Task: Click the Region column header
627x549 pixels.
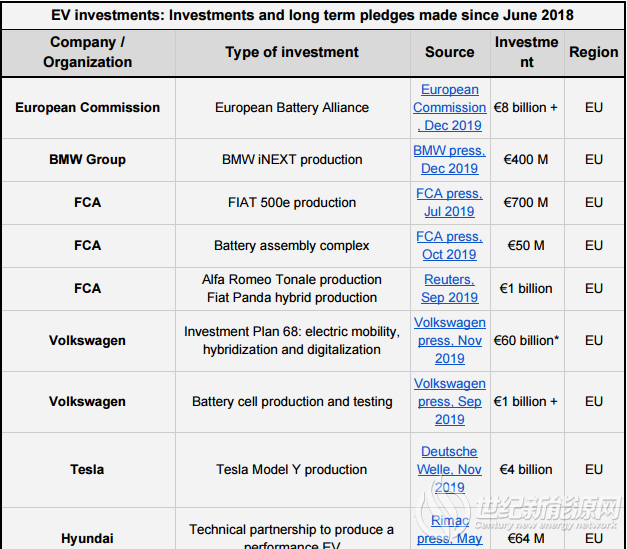Action: 594,52
